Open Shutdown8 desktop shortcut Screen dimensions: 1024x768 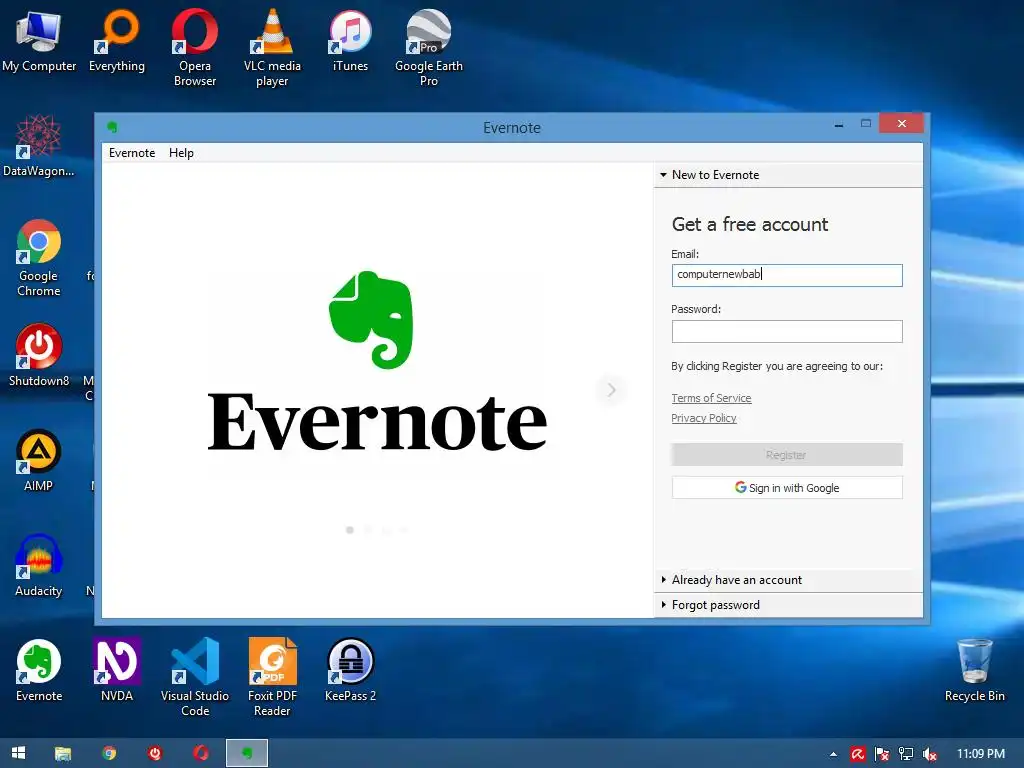(39, 355)
